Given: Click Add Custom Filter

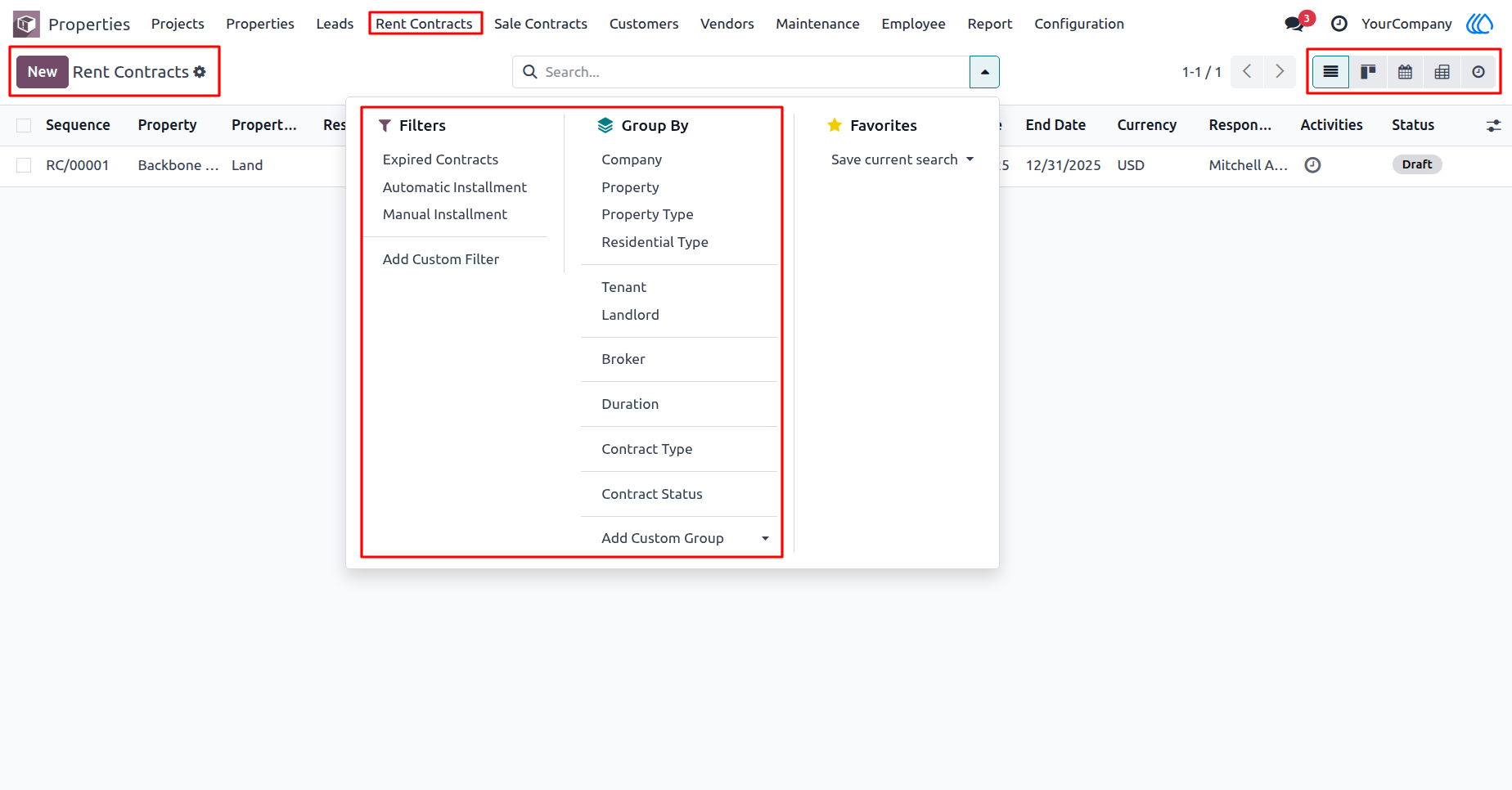Looking at the screenshot, I should coord(441,259).
